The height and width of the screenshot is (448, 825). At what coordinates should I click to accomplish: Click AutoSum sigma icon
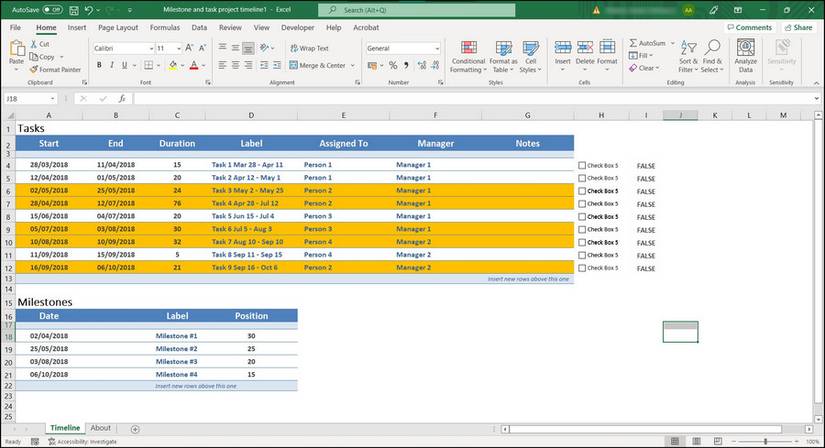click(632, 44)
